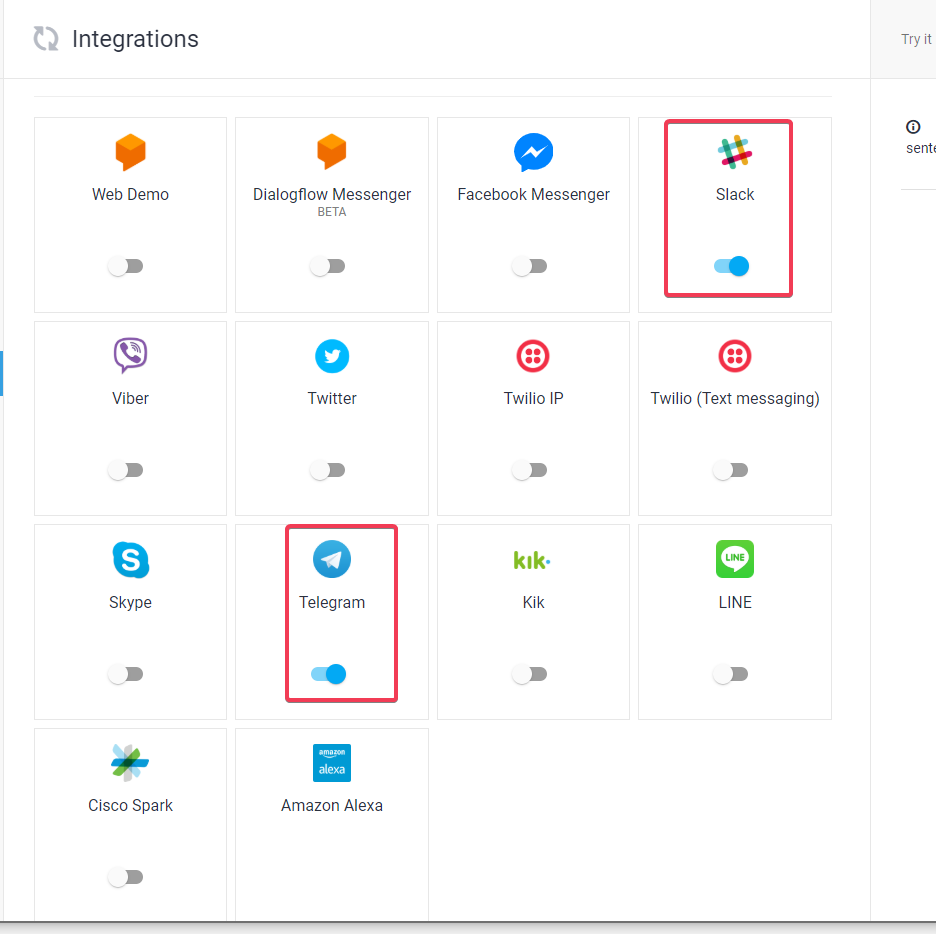Click the Viber phone logo icon
This screenshot has width=936, height=934.
coord(130,355)
